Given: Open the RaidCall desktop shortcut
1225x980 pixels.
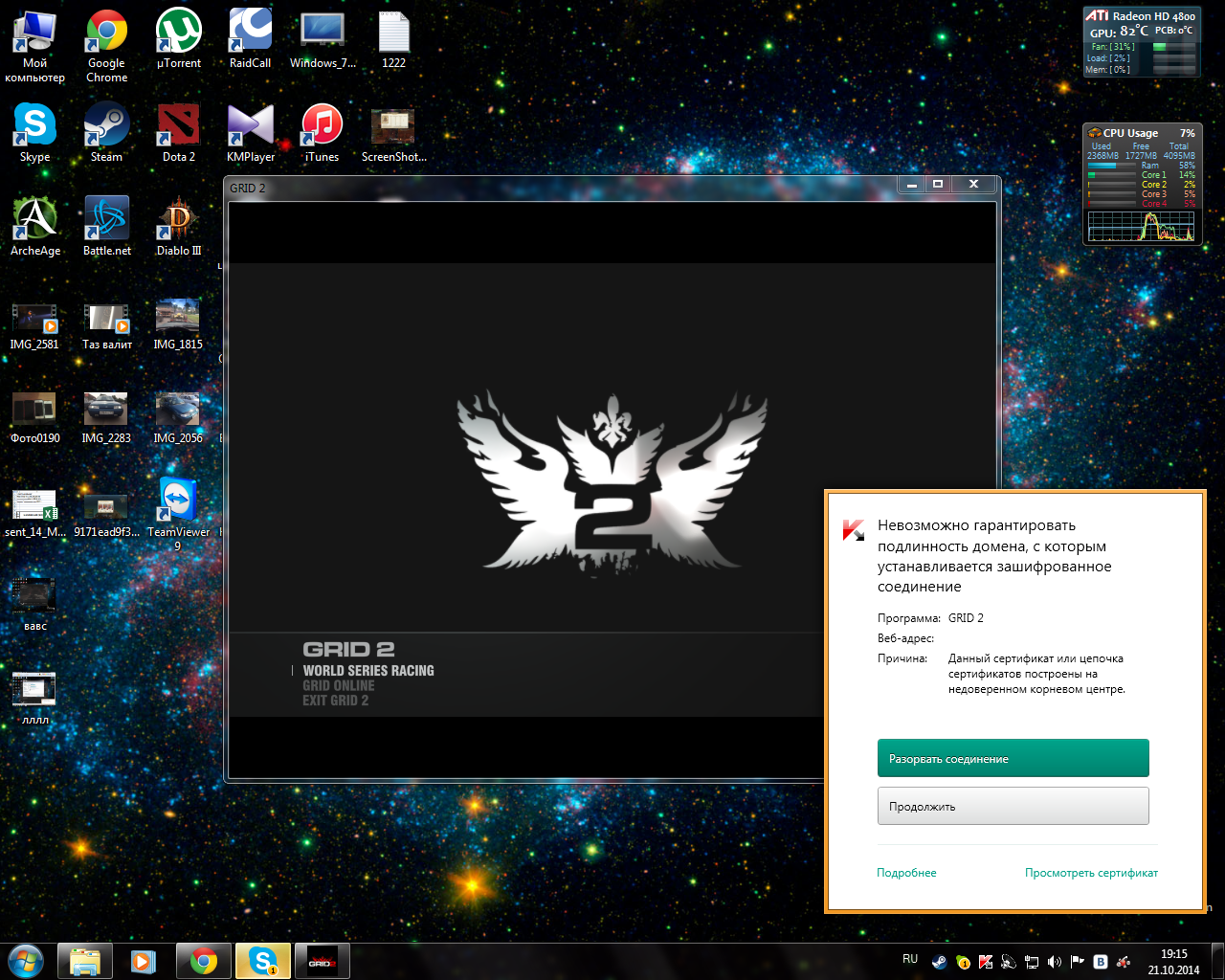Looking at the screenshot, I should [x=250, y=40].
